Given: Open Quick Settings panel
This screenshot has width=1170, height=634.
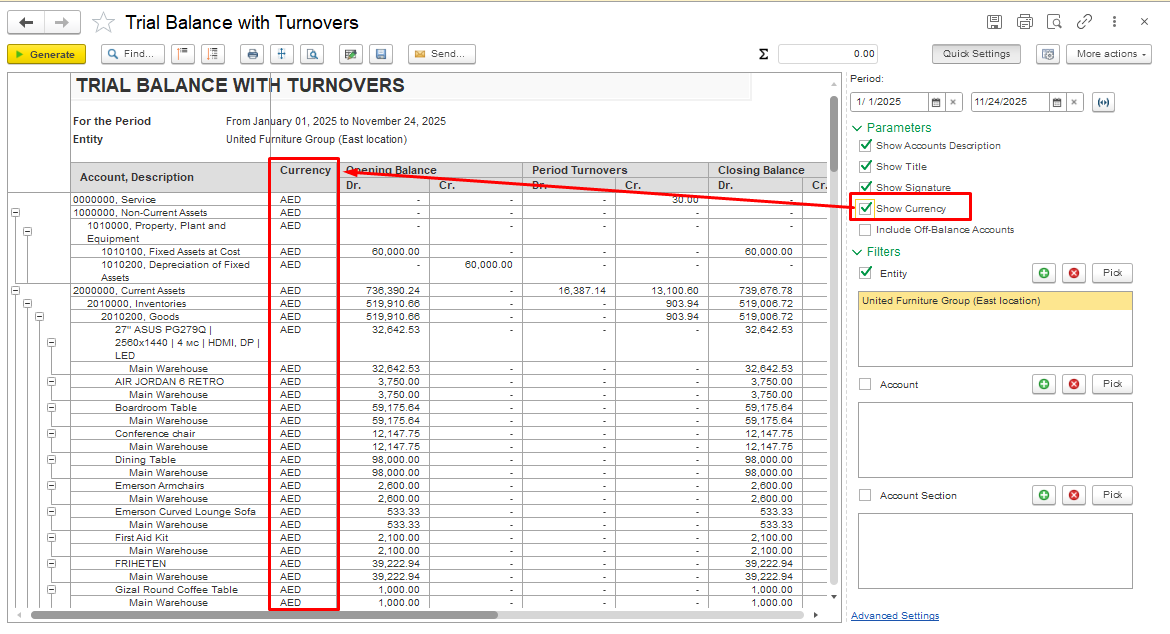Looking at the screenshot, I should click(x=976, y=54).
